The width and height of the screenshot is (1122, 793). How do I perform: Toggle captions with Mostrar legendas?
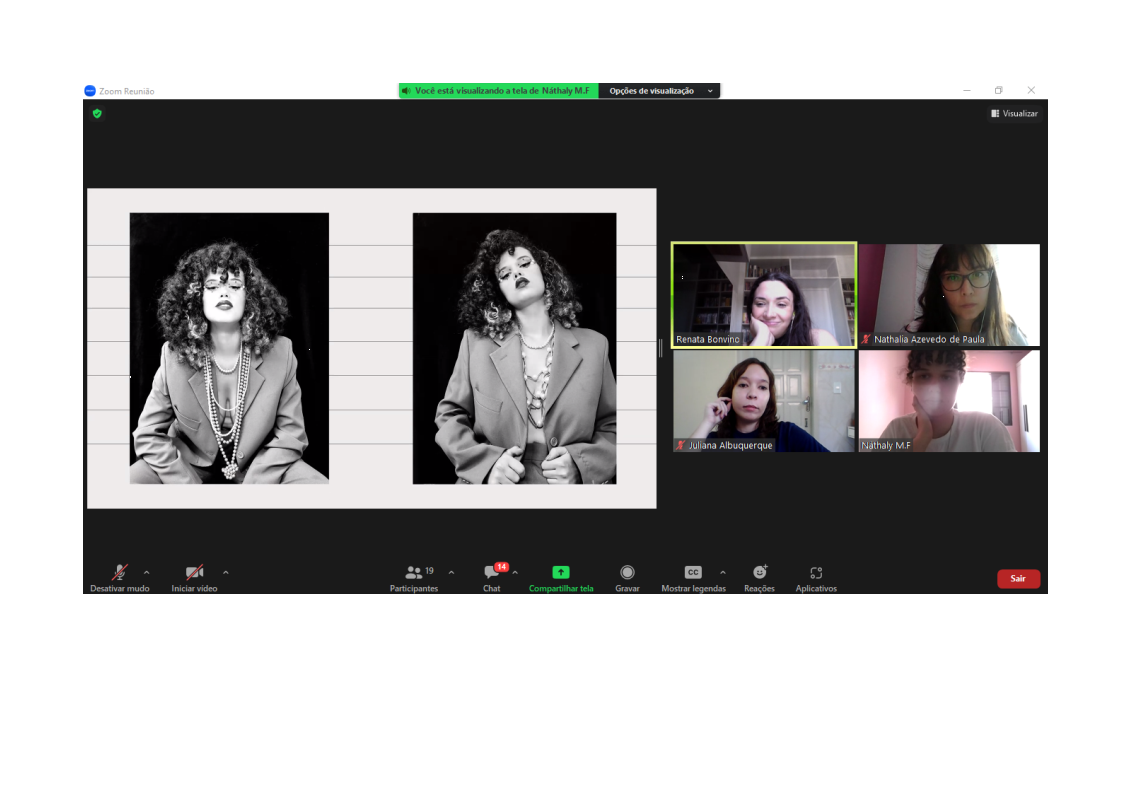(x=693, y=573)
